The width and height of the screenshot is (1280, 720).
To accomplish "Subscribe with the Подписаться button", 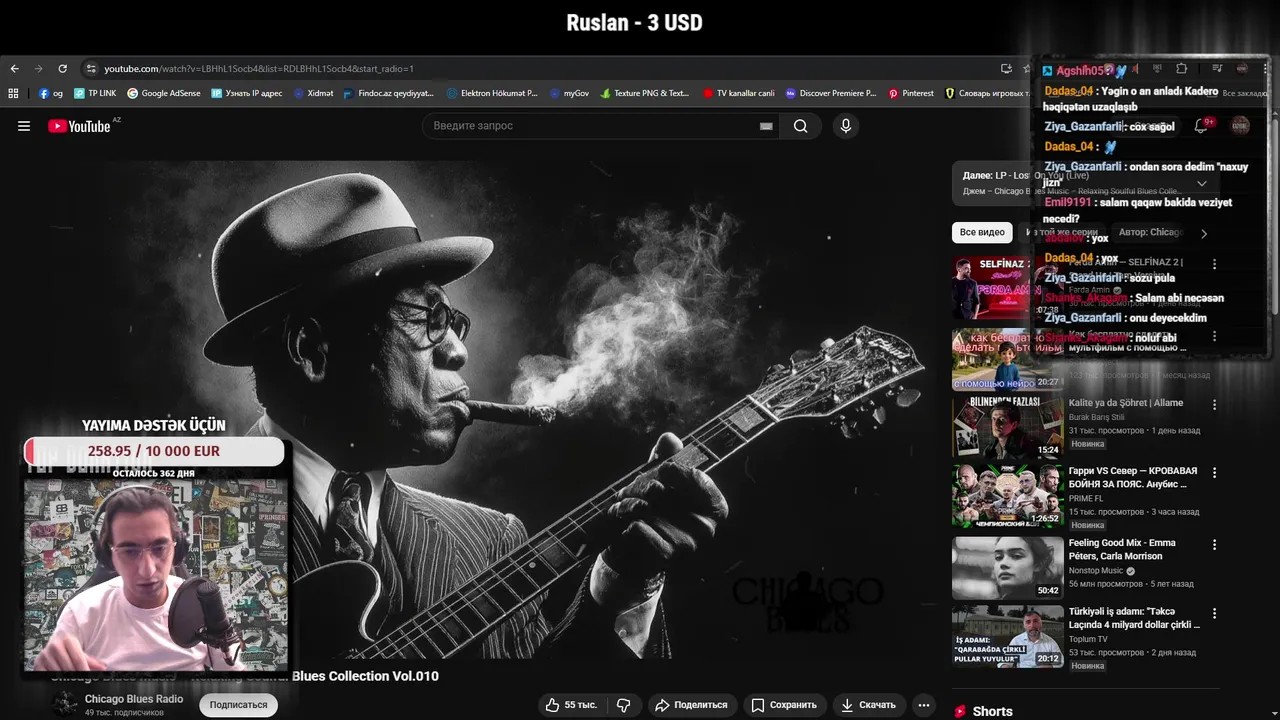I will [238, 705].
